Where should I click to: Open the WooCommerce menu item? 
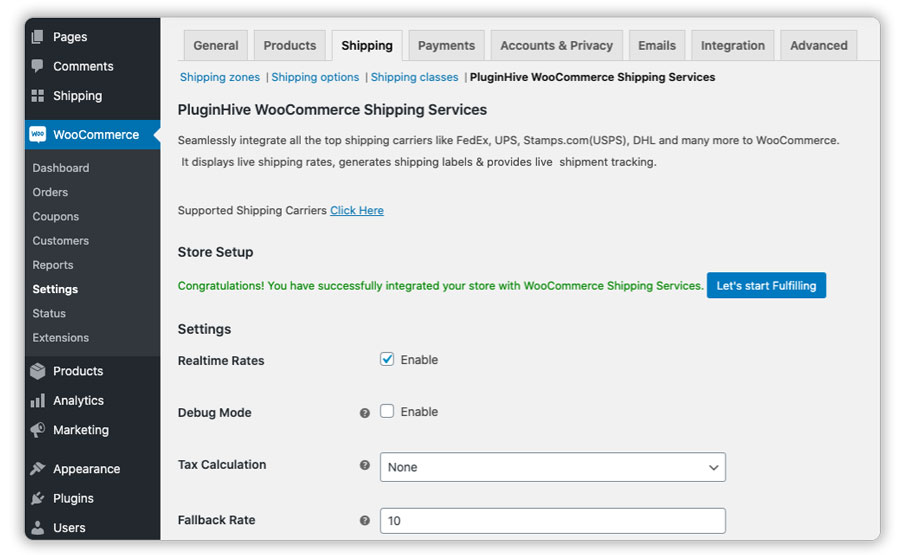tap(92, 134)
